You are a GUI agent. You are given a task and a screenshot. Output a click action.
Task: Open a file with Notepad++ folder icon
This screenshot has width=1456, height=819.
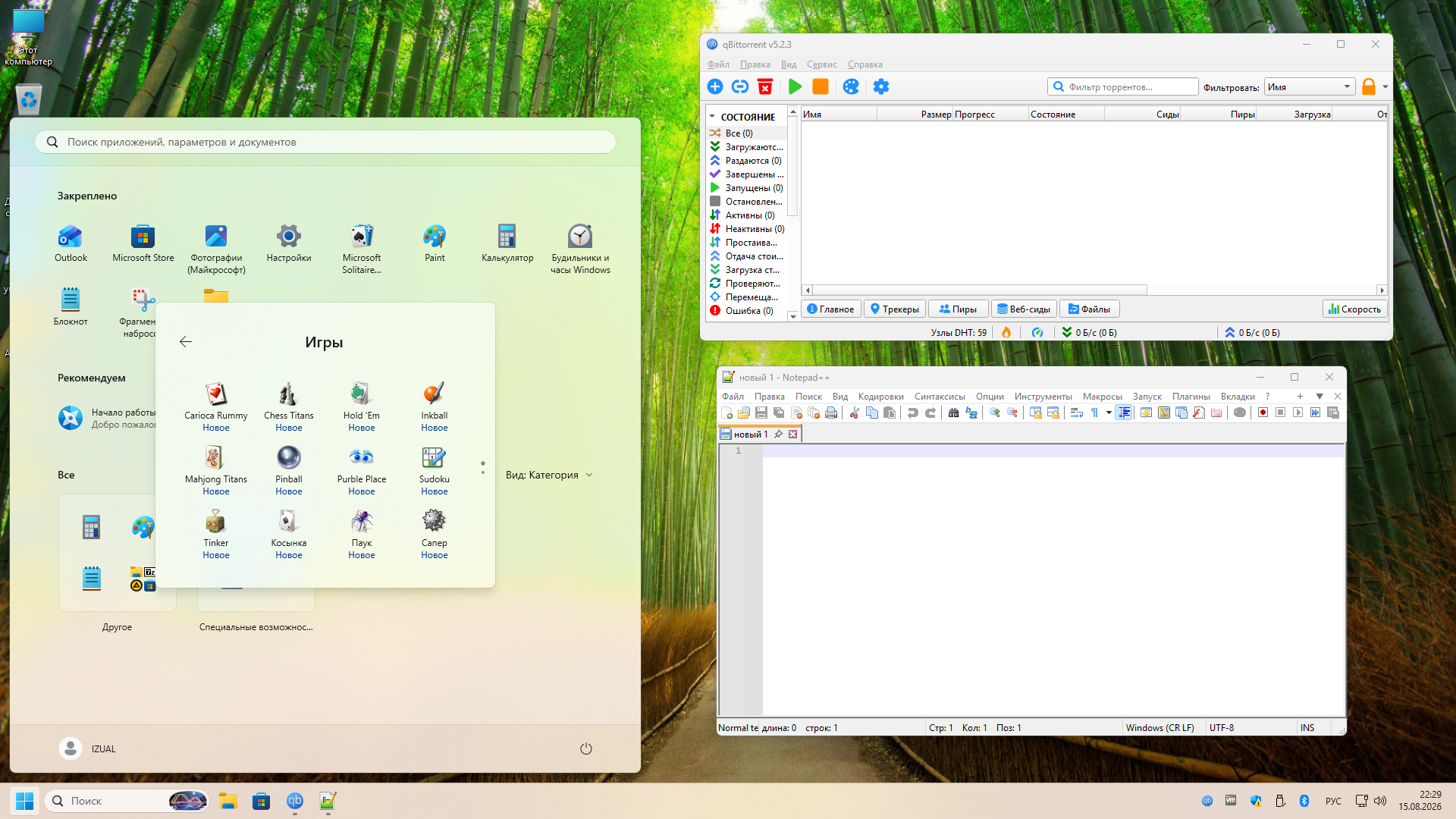[x=744, y=413]
